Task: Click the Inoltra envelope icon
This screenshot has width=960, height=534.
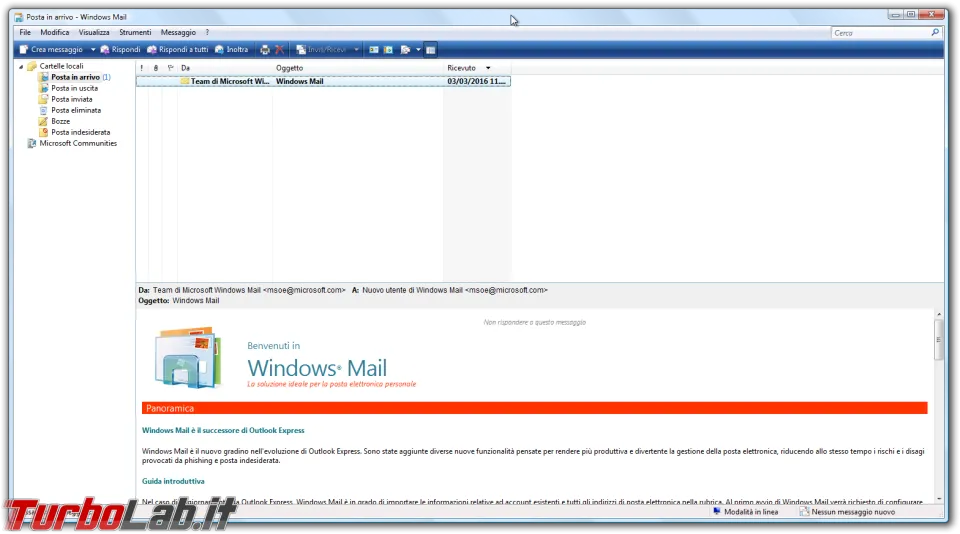Action: tap(219, 50)
